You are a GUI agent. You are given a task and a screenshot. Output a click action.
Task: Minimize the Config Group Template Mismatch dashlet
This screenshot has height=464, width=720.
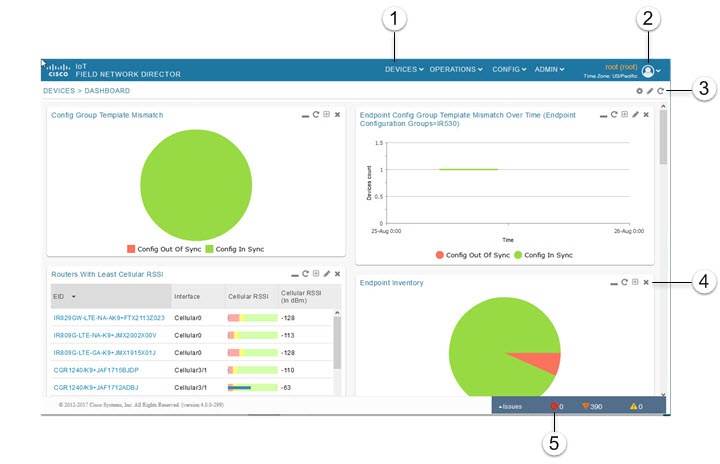(x=305, y=116)
